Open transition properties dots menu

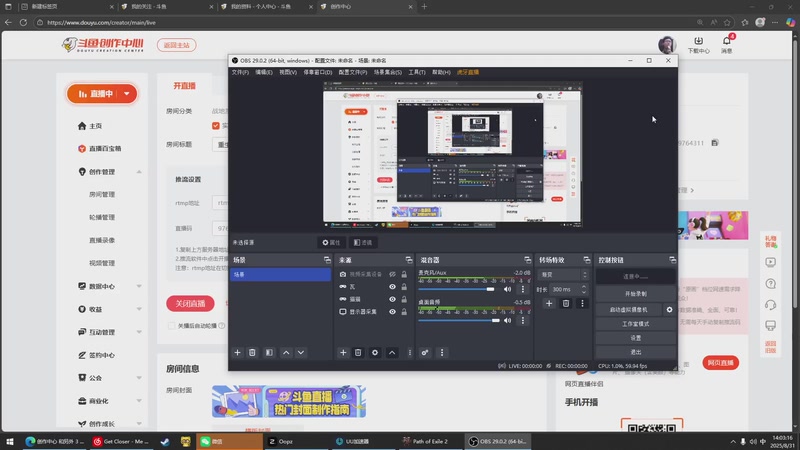[582, 304]
